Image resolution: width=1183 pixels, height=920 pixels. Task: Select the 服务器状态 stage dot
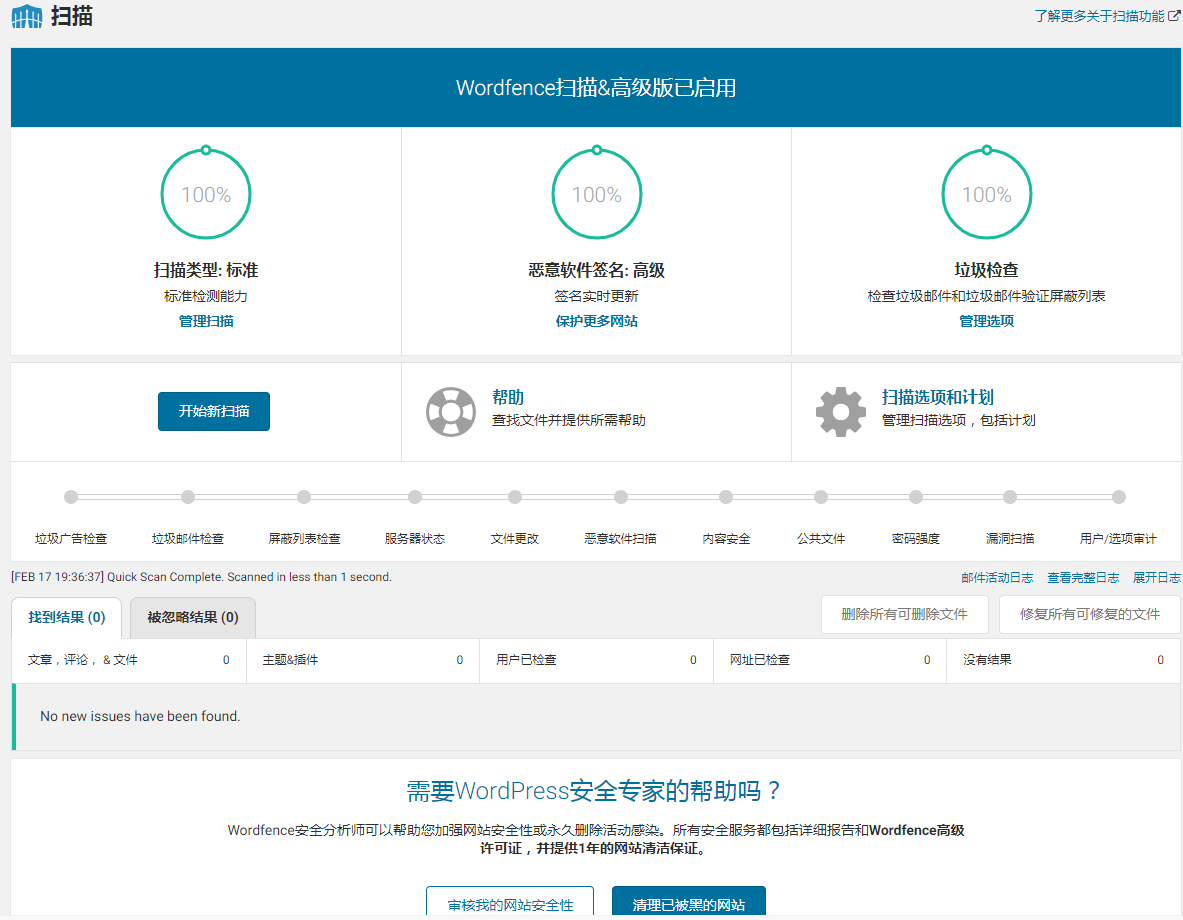415,497
